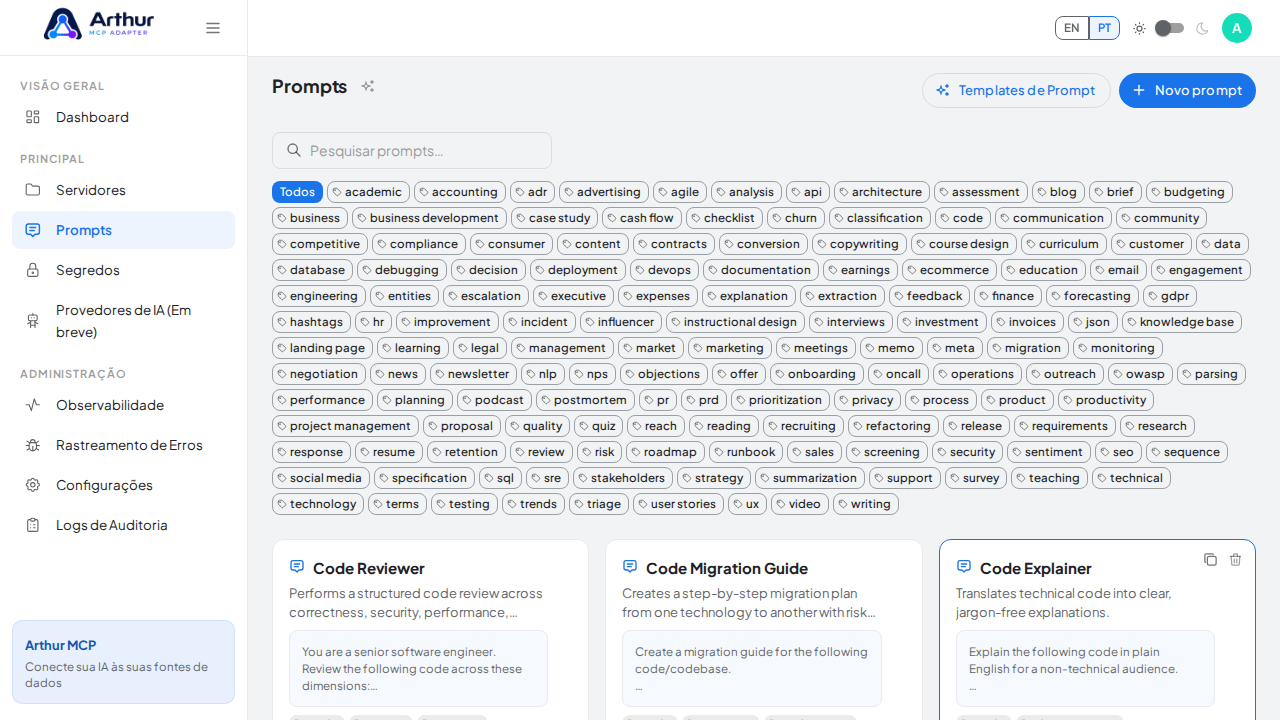Screen dimensions: 1280x720
Task: Click the Code Migration Guide card icon
Action: (630, 567)
